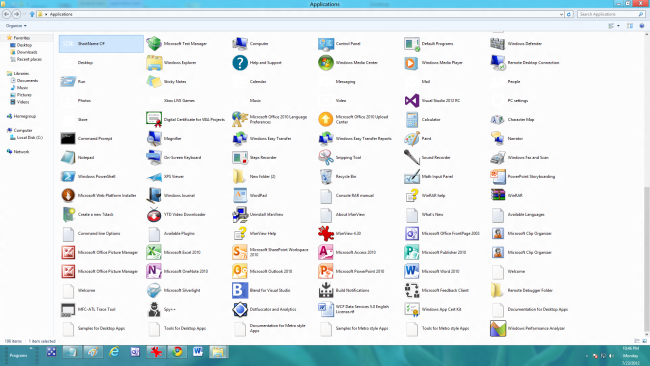Select the Paint application icon
650x366 pixels.
(x=412, y=138)
